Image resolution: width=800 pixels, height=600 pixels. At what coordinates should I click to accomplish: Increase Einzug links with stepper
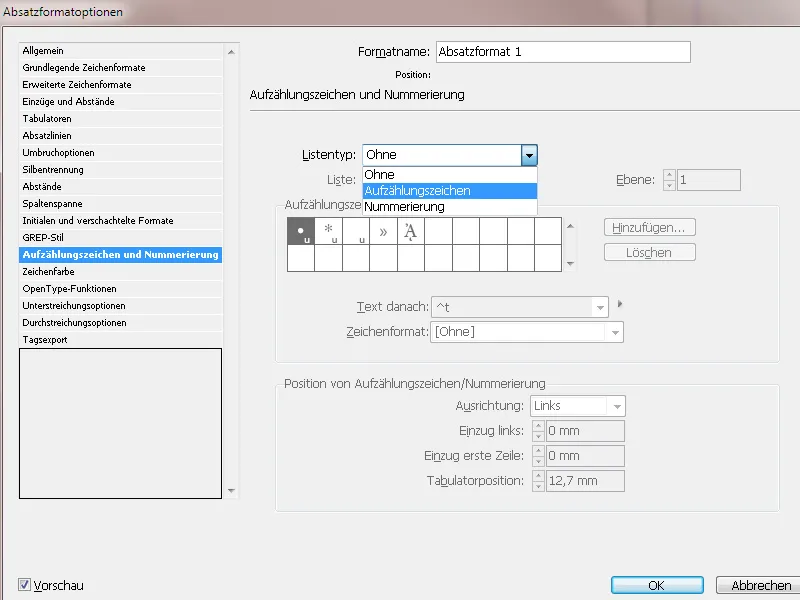click(538, 426)
